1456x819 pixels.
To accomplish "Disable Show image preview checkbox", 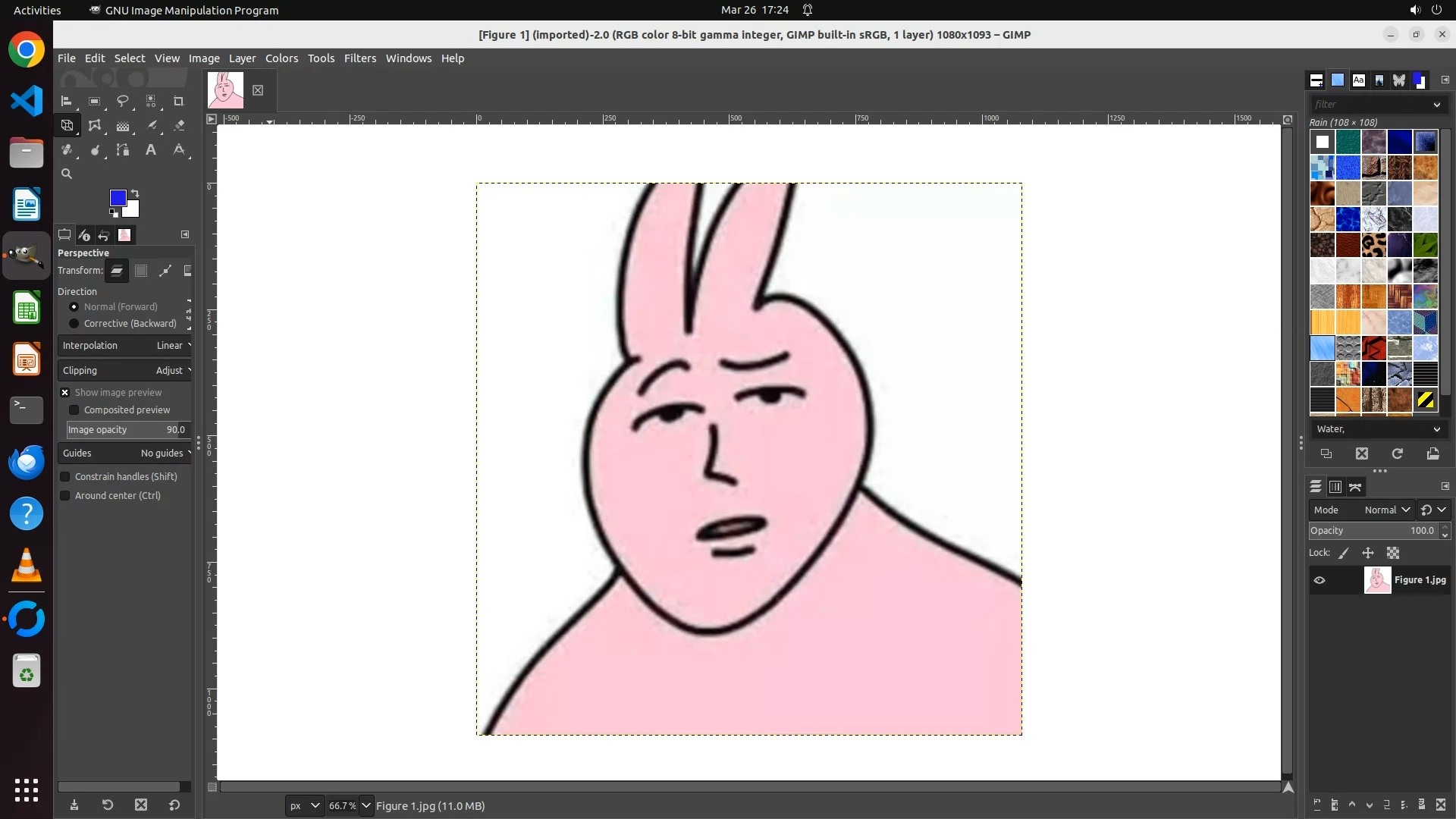I will tap(65, 393).
